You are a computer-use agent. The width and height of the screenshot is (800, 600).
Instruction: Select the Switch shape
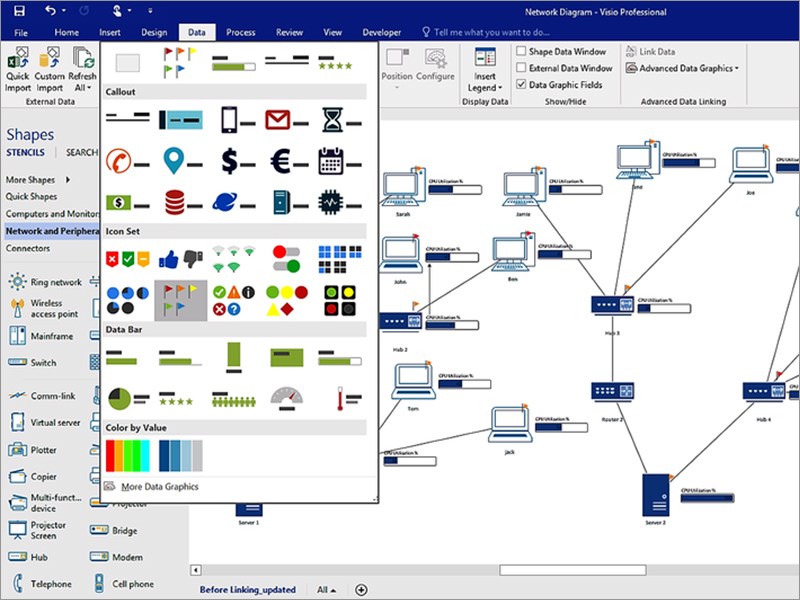click(40, 363)
